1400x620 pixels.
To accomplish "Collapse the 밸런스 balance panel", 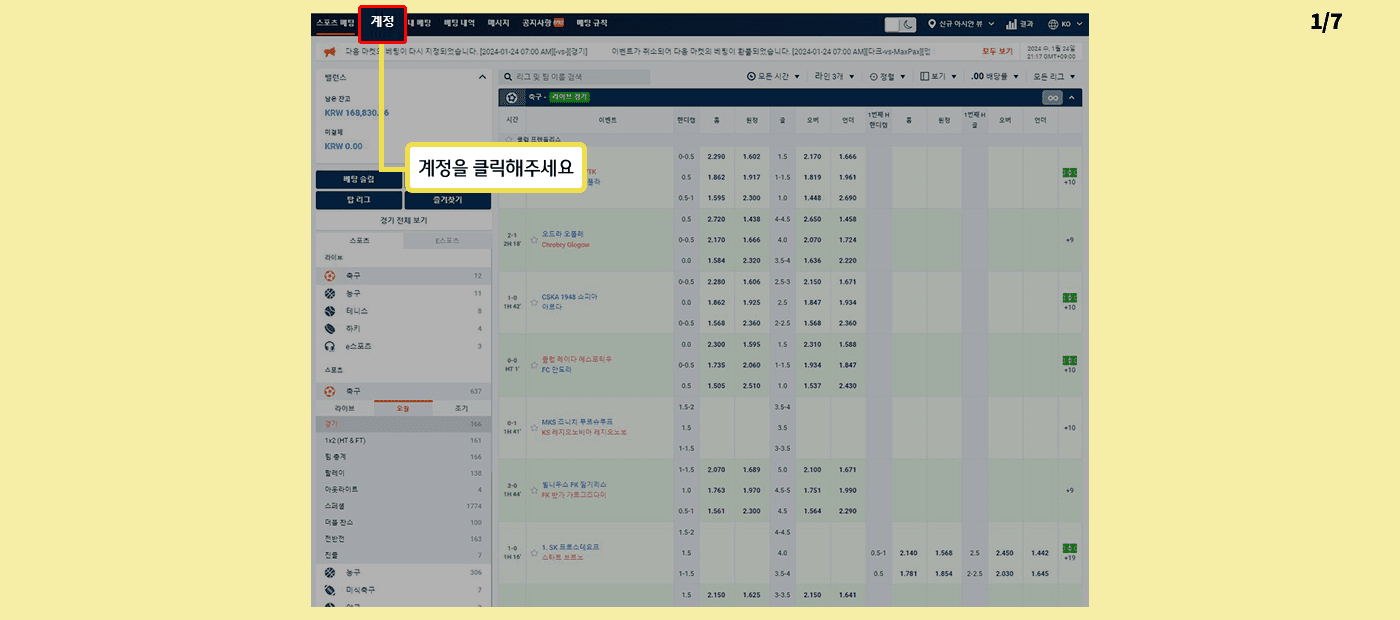I will (x=481, y=77).
